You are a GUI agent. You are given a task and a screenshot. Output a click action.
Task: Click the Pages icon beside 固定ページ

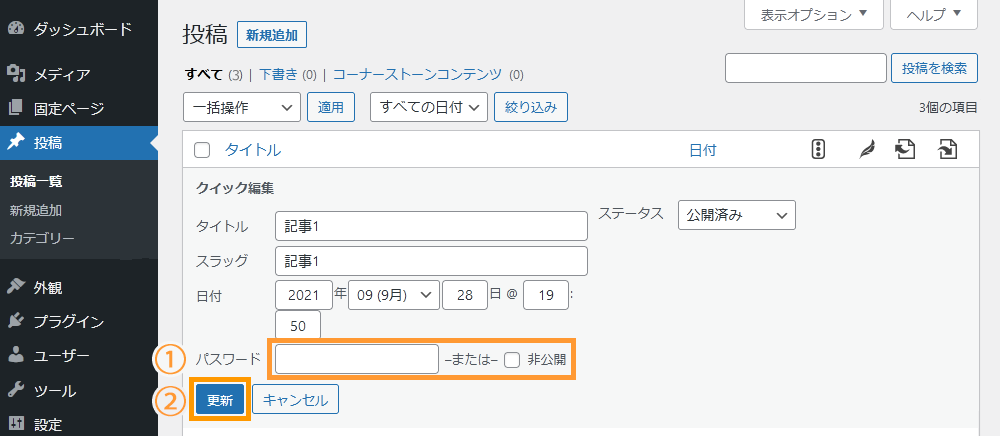point(16,108)
